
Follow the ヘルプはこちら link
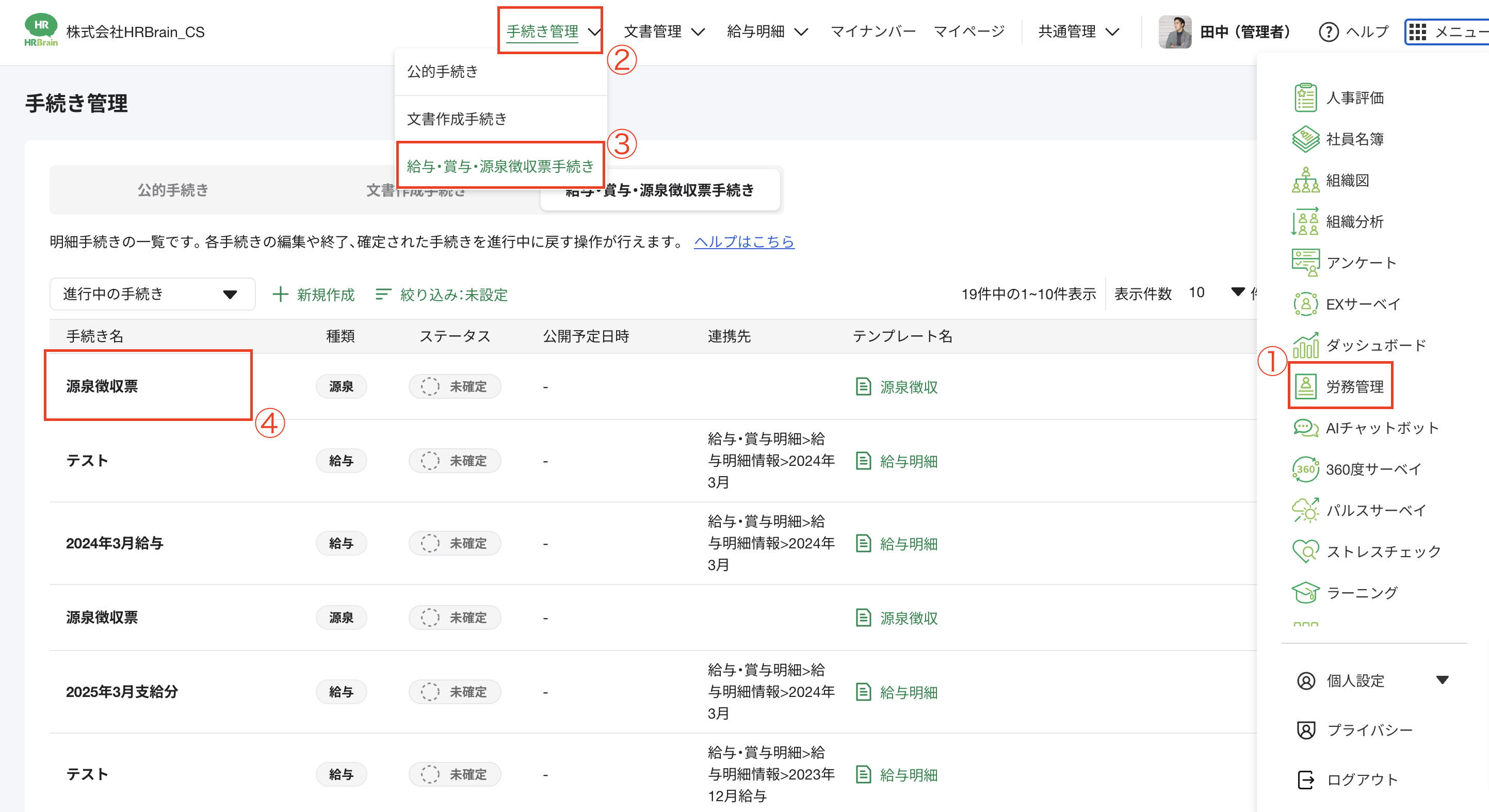click(743, 241)
